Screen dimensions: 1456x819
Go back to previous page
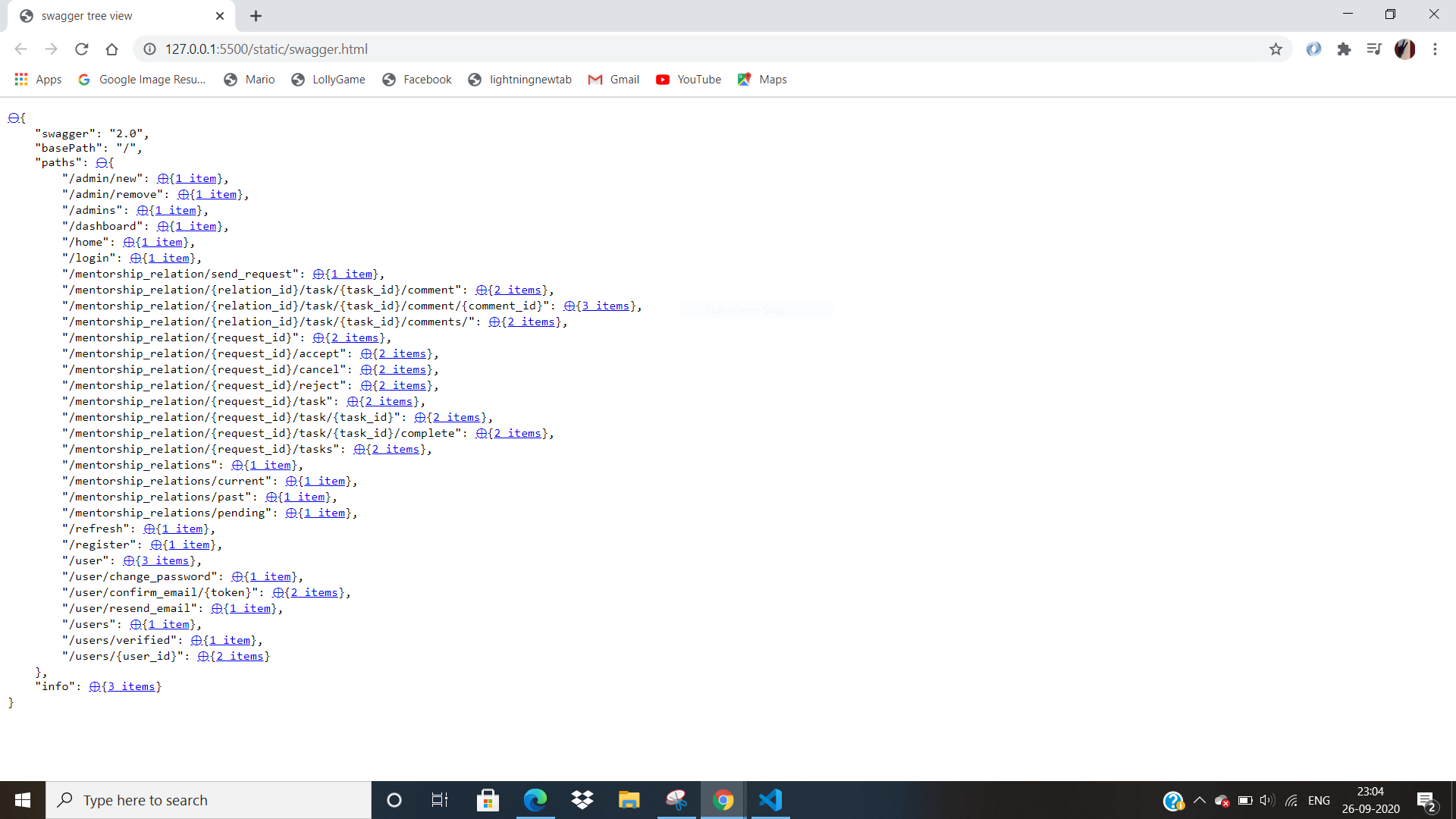[x=20, y=49]
